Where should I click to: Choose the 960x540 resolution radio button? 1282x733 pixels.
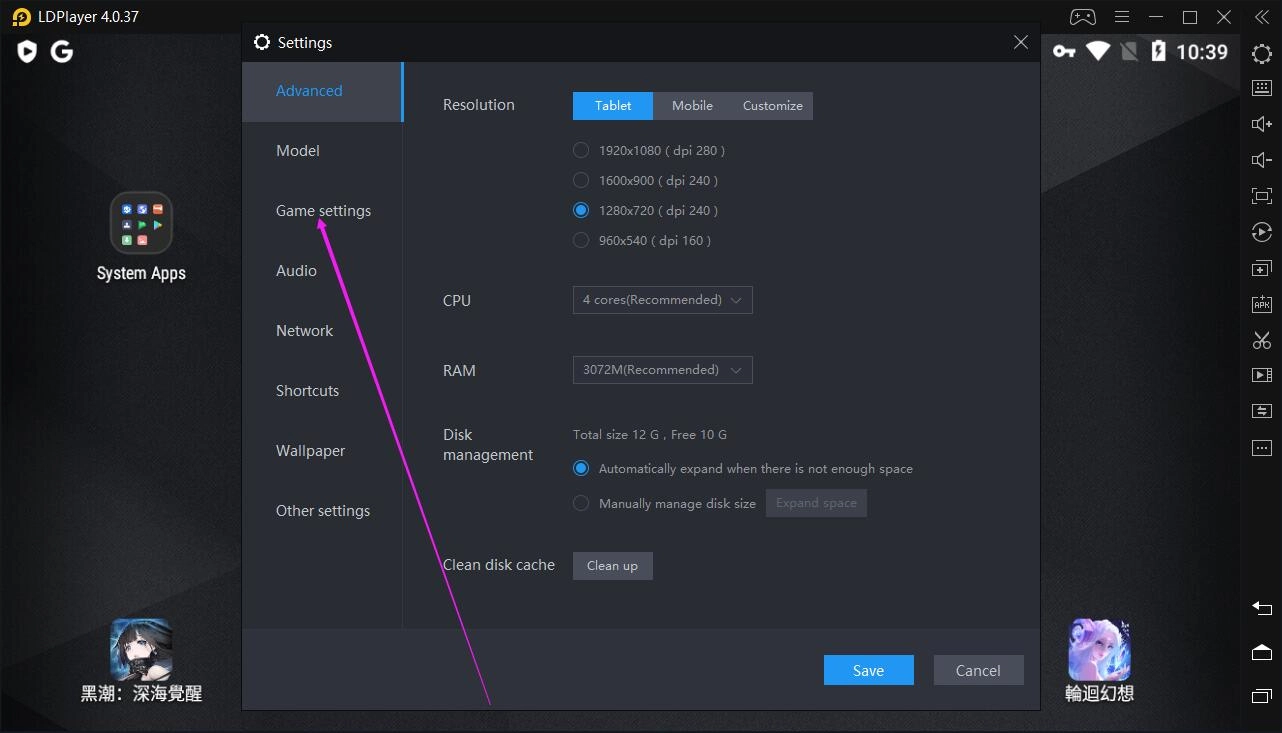click(x=581, y=240)
